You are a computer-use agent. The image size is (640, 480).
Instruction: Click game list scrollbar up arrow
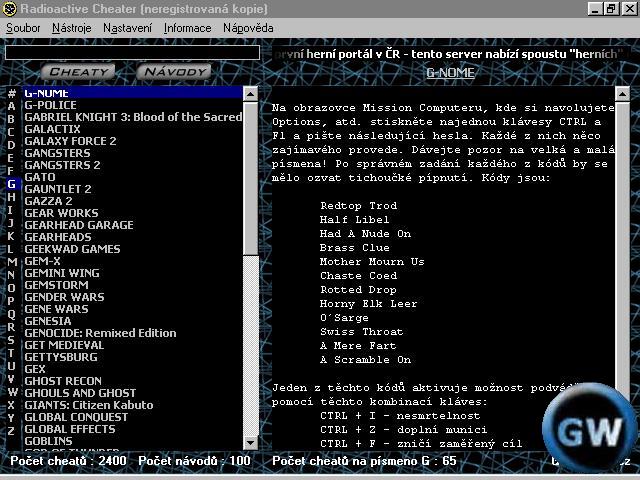[251, 94]
